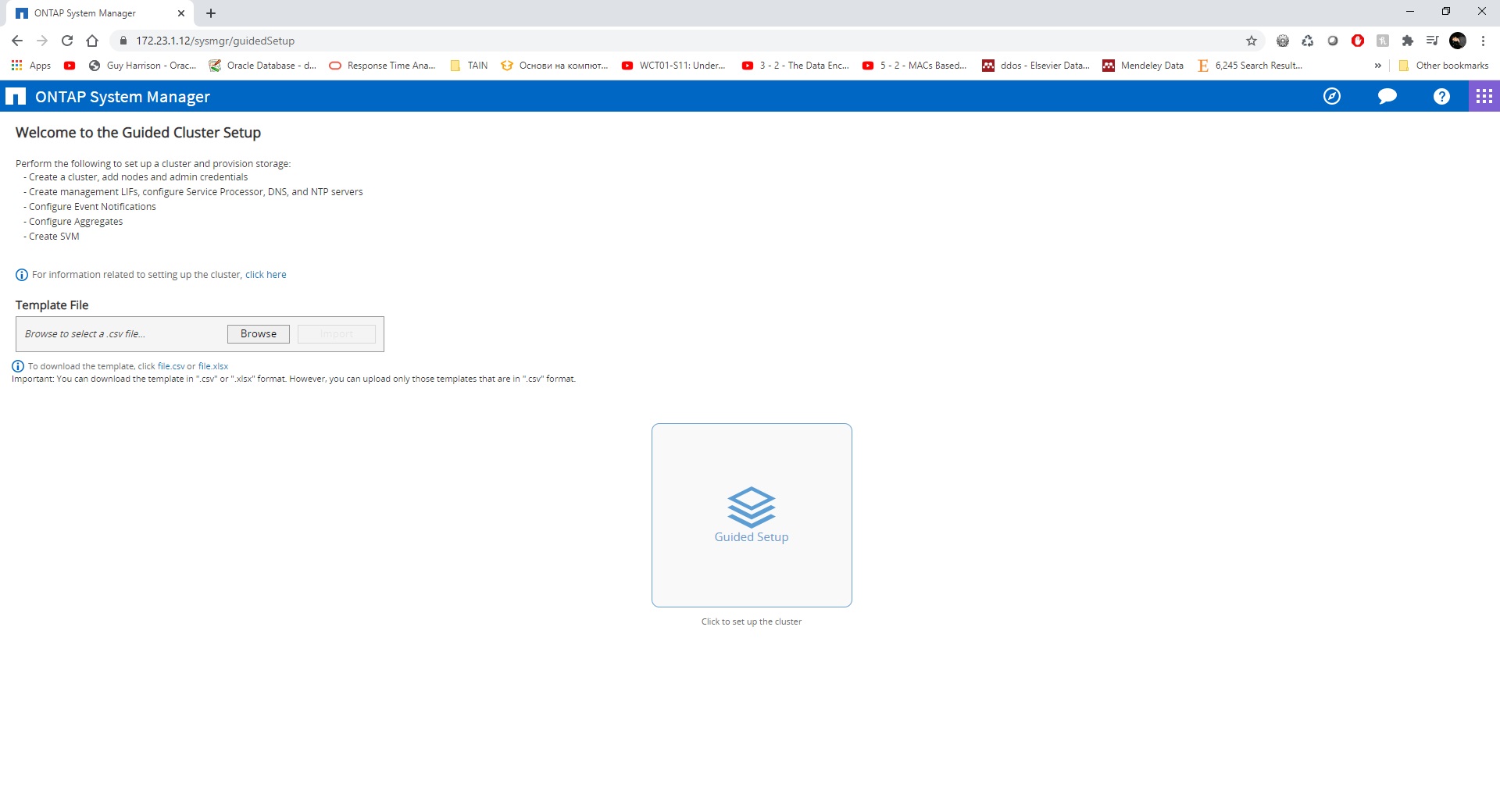
Task: Click the browser Home icon
Action: (x=92, y=41)
